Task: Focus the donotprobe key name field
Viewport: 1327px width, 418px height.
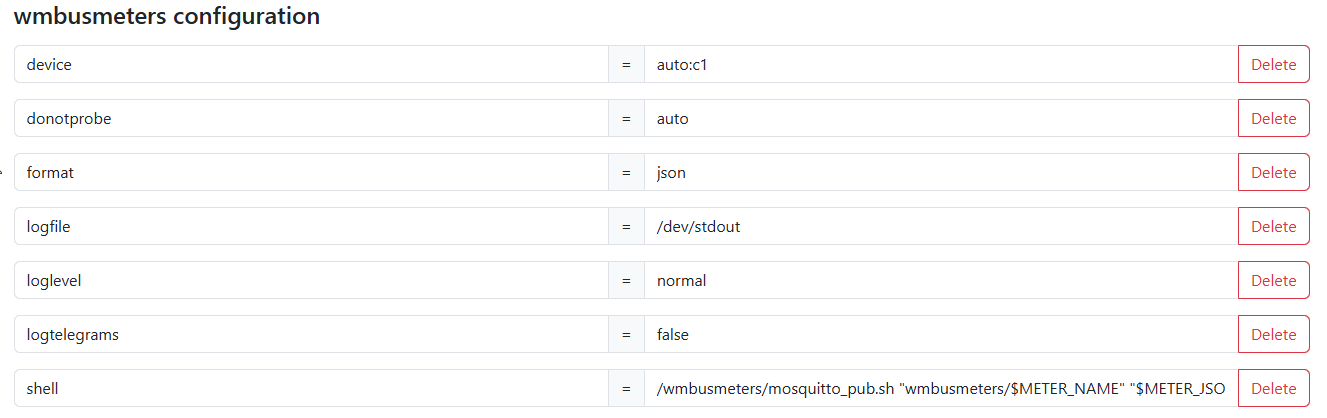Action: point(311,118)
